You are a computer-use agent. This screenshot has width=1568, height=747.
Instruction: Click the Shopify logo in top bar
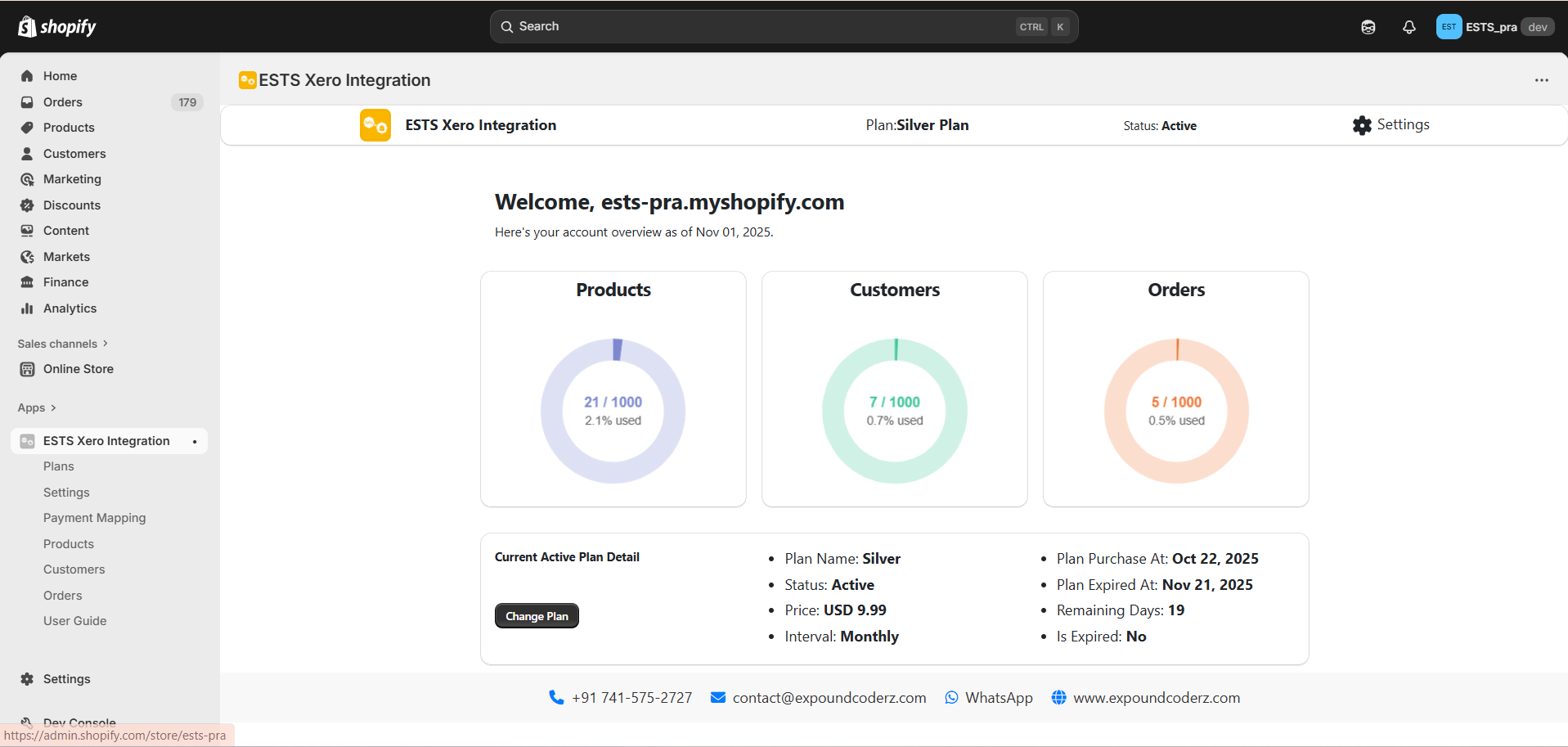(57, 27)
